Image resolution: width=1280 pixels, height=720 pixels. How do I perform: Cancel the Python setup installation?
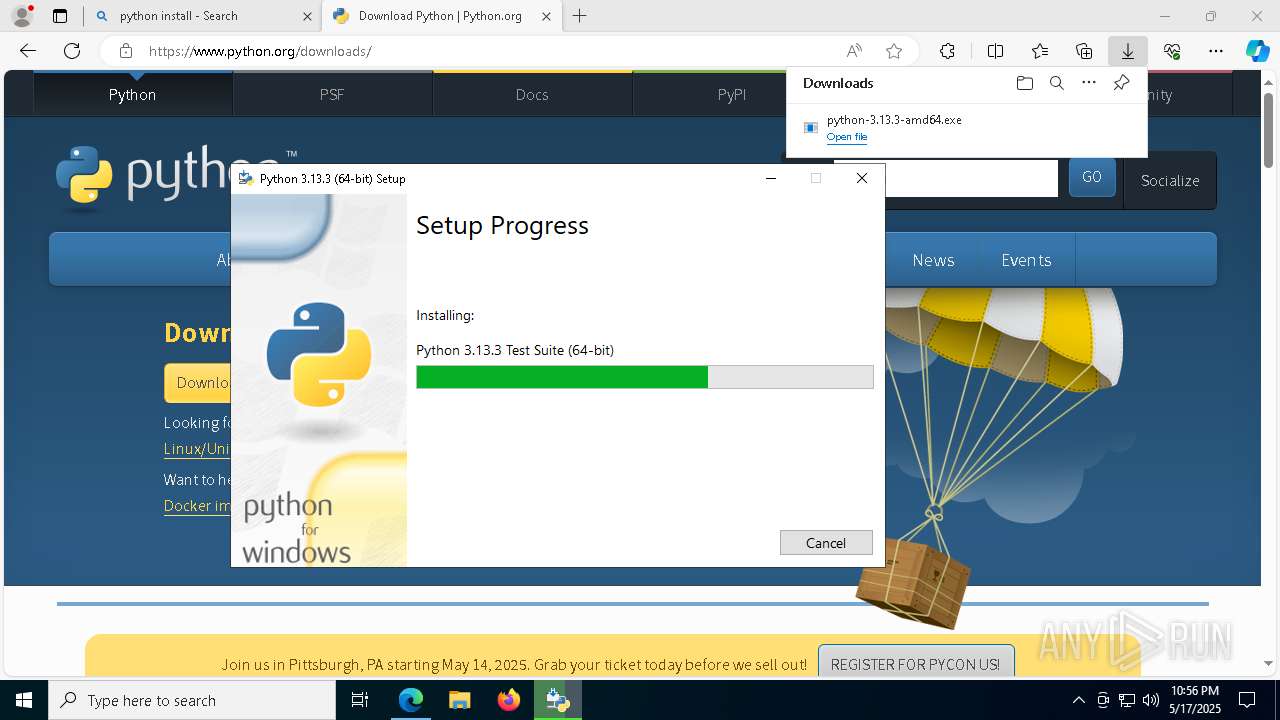pos(826,543)
